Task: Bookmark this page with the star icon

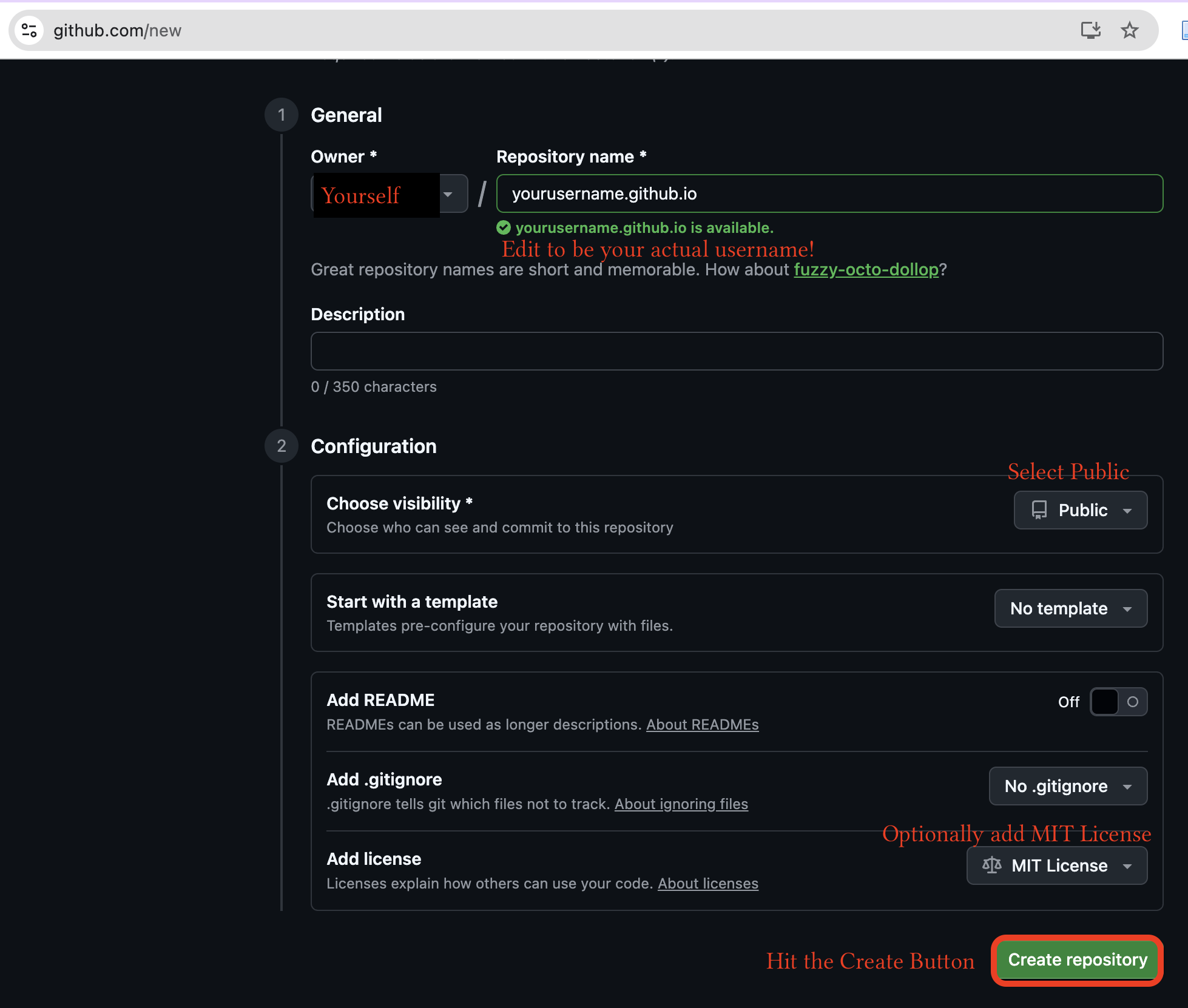Action: 1129,30
